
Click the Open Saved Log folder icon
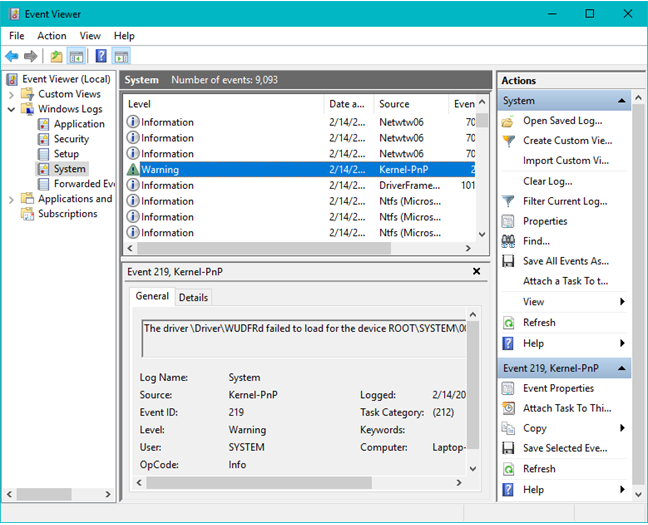[509, 121]
